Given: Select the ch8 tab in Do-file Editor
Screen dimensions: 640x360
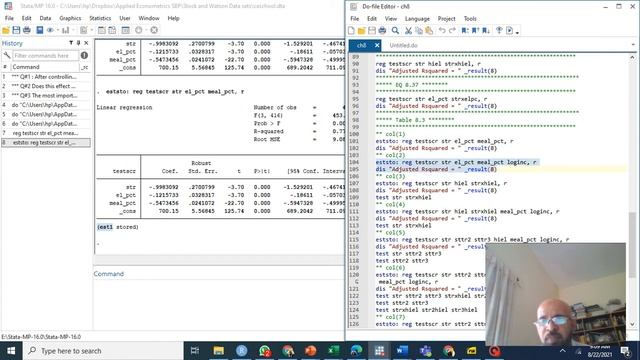Looking at the screenshot, I should pos(362,45).
